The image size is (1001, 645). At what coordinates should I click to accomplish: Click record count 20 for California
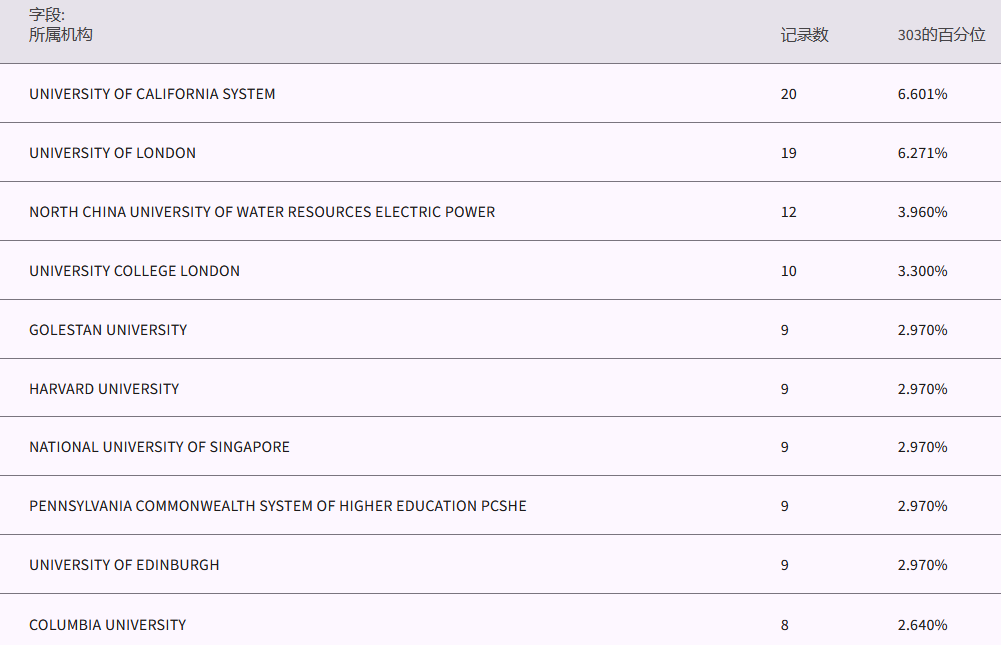[789, 94]
